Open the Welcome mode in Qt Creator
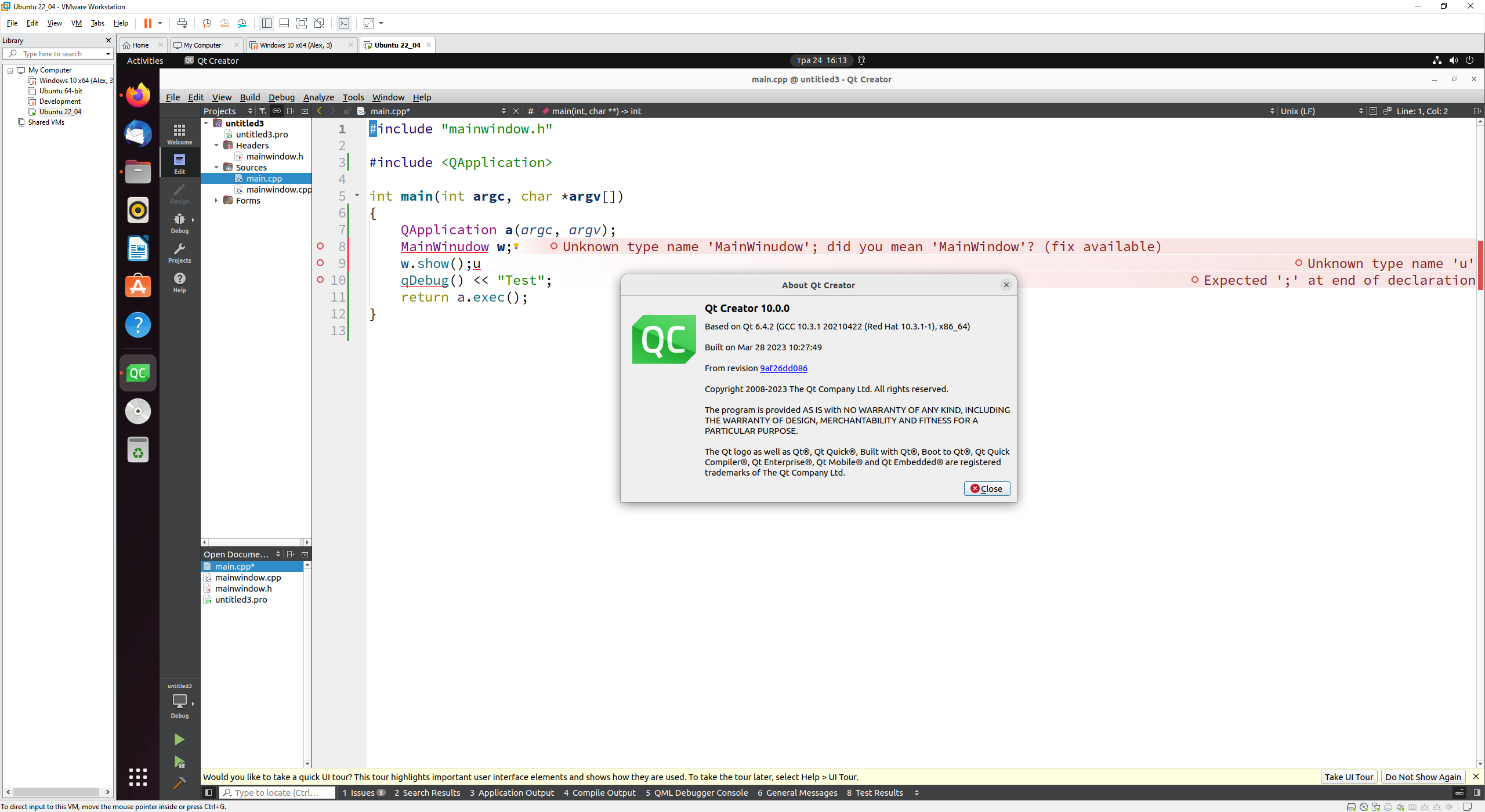 179,134
